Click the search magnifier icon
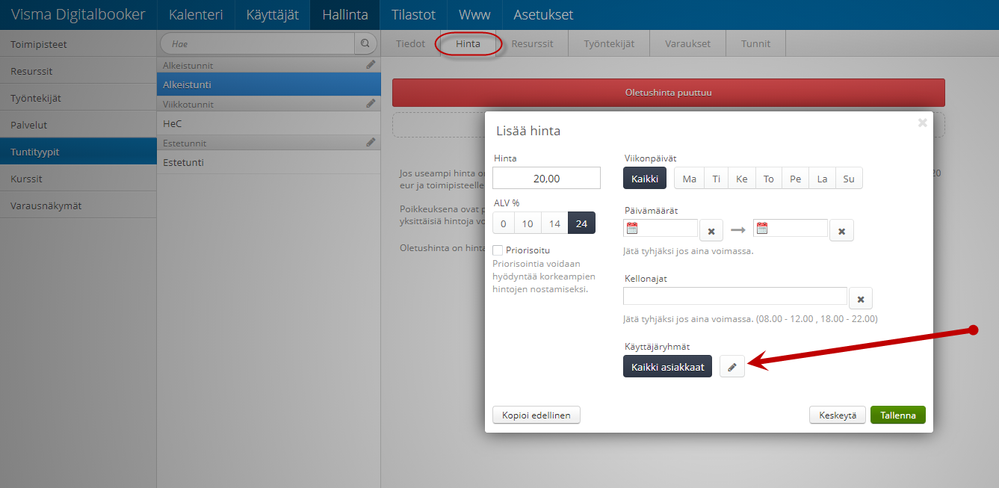This screenshot has width=999, height=488. tap(364, 44)
